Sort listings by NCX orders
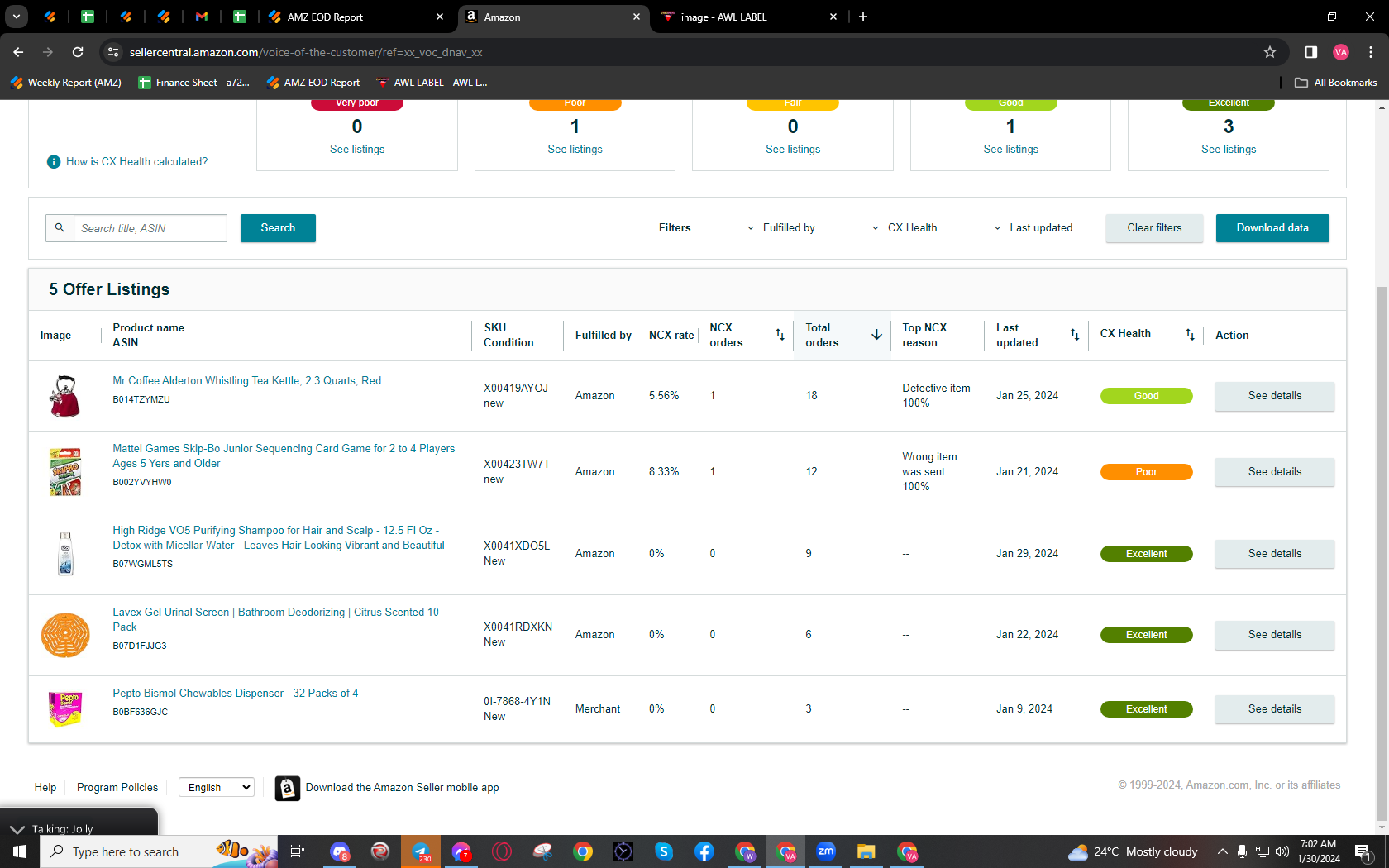The height and width of the screenshot is (868, 1389). tap(780, 335)
